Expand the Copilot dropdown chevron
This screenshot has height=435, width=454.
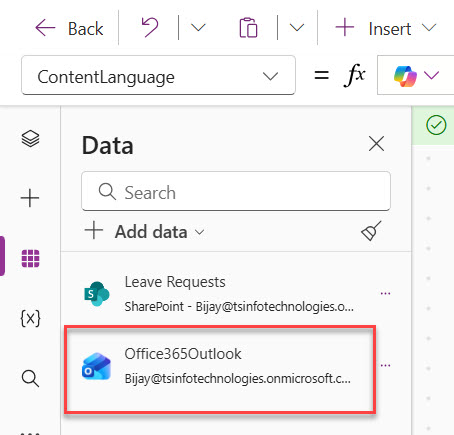tap(432, 76)
